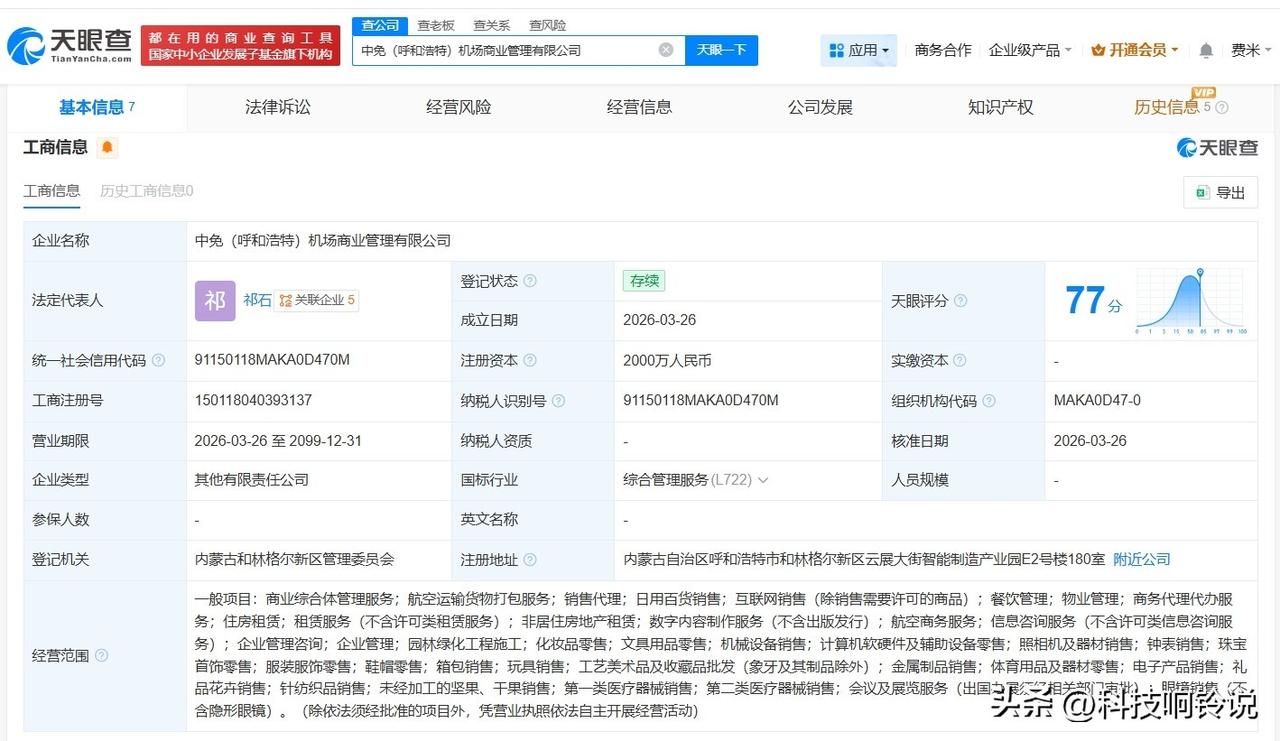Viewport: 1280px width, 741px height.
Task: Click the 关联企业 5 badge
Action: [x=317, y=300]
